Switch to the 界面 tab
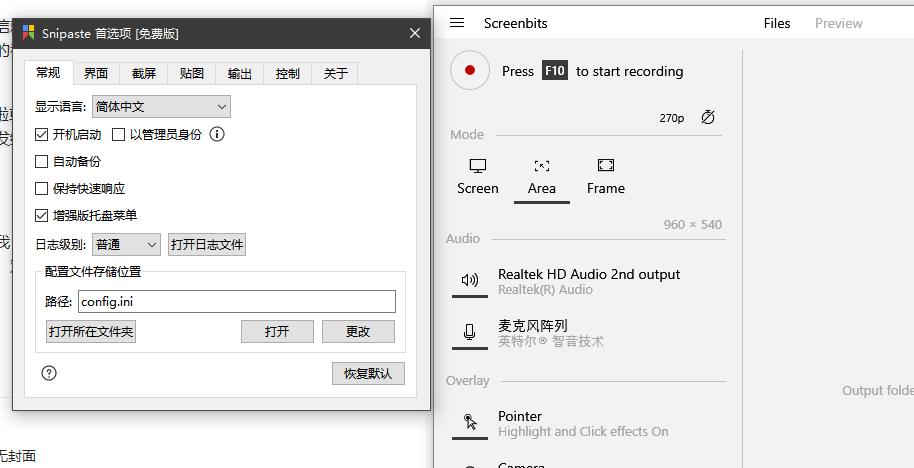Image resolution: width=914 pixels, height=468 pixels. coord(96,73)
